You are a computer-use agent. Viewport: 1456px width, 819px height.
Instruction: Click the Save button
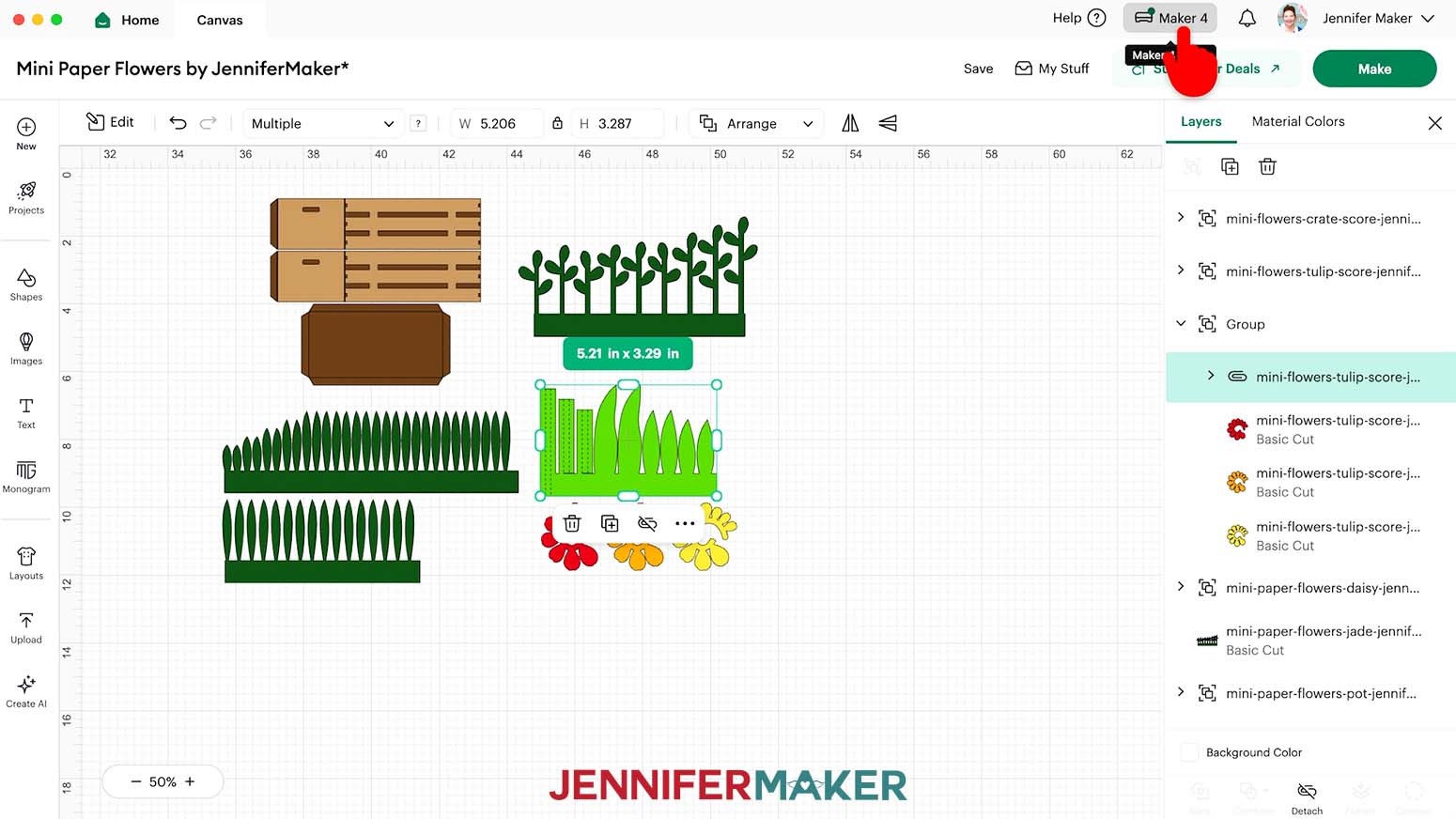tap(978, 69)
